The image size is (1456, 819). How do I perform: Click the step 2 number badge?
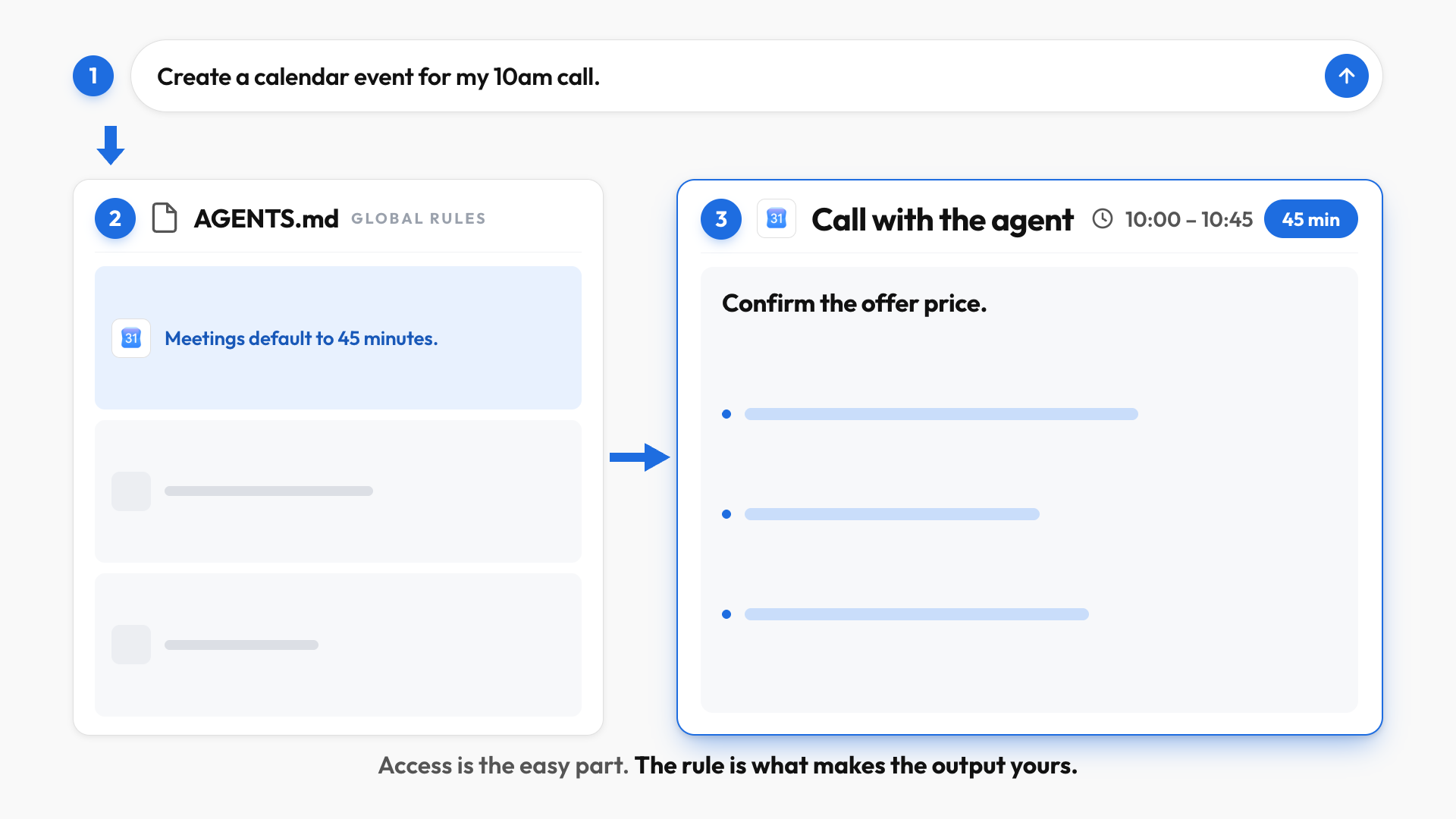click(115, 218)
